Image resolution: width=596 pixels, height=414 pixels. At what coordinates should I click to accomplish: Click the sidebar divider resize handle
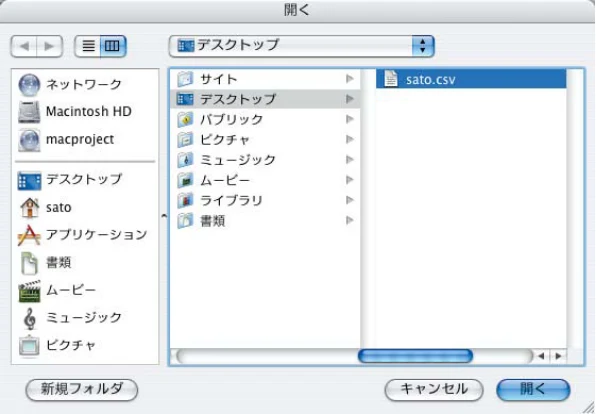click(x=164, y=216)
